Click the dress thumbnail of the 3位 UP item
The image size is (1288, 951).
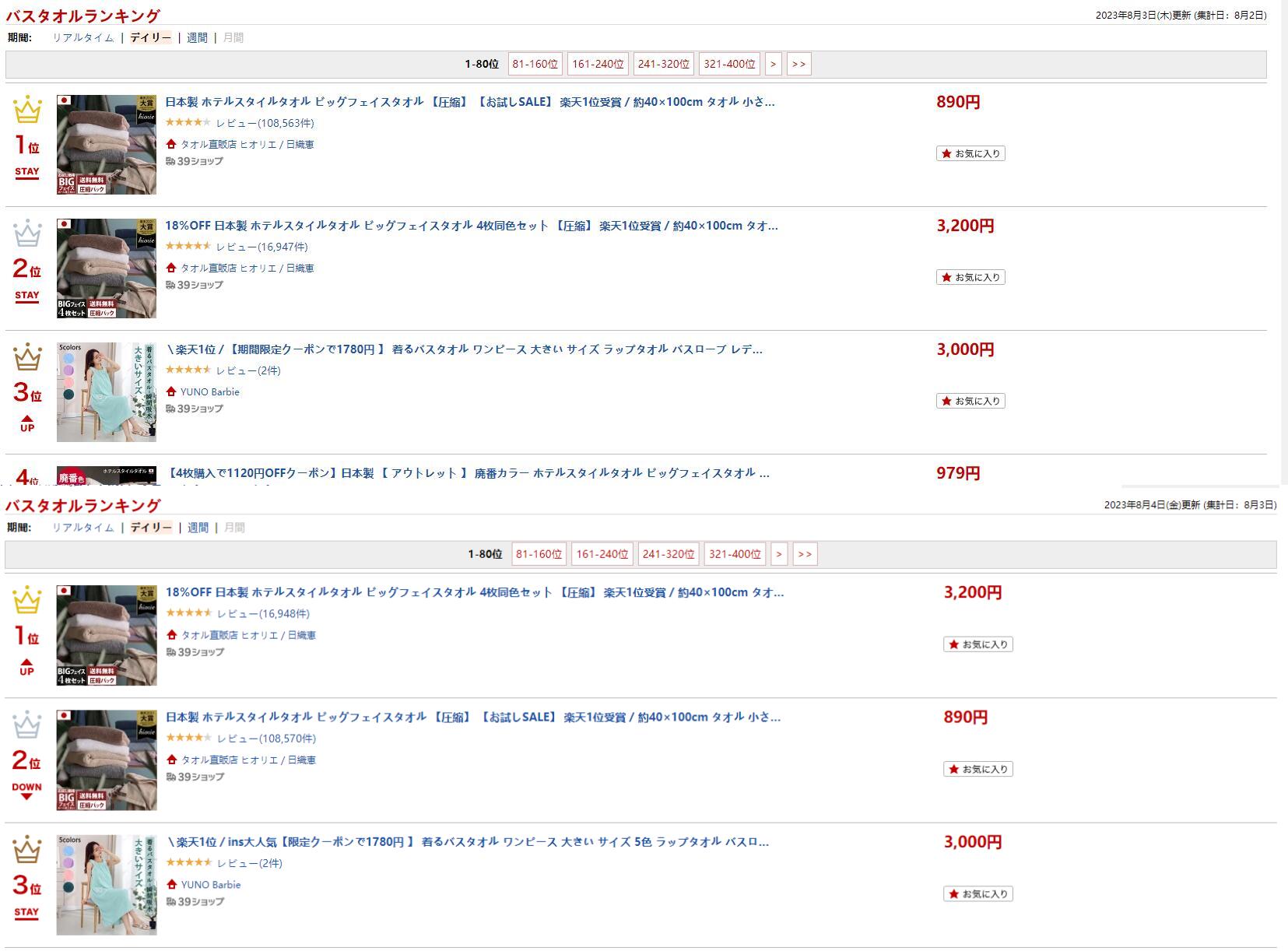107,392
